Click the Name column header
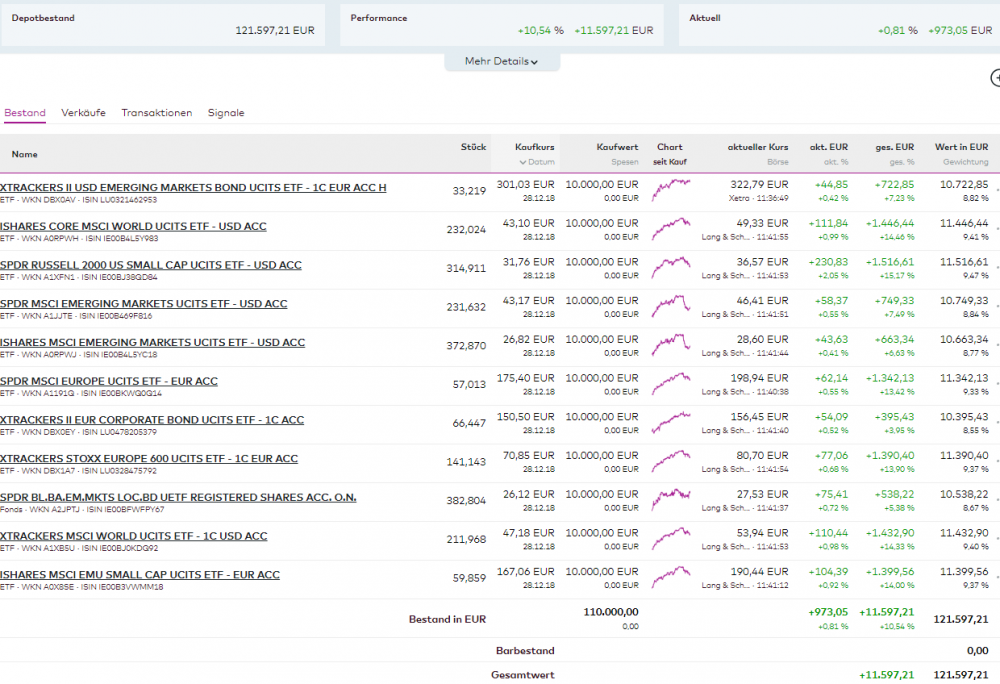1000x684 pixels. tap(25, 155)
